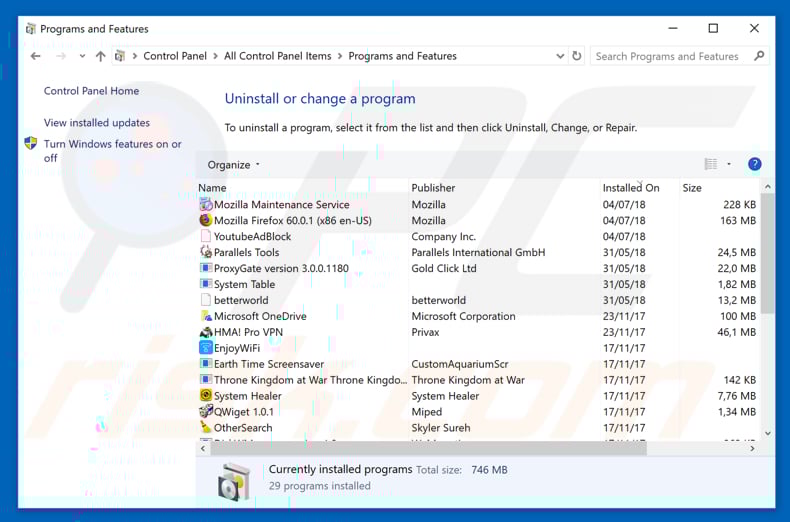Image resolution: width=790 pixels, height=522 pixels.
Task: Sort by the Name column header
Action: 212,188
